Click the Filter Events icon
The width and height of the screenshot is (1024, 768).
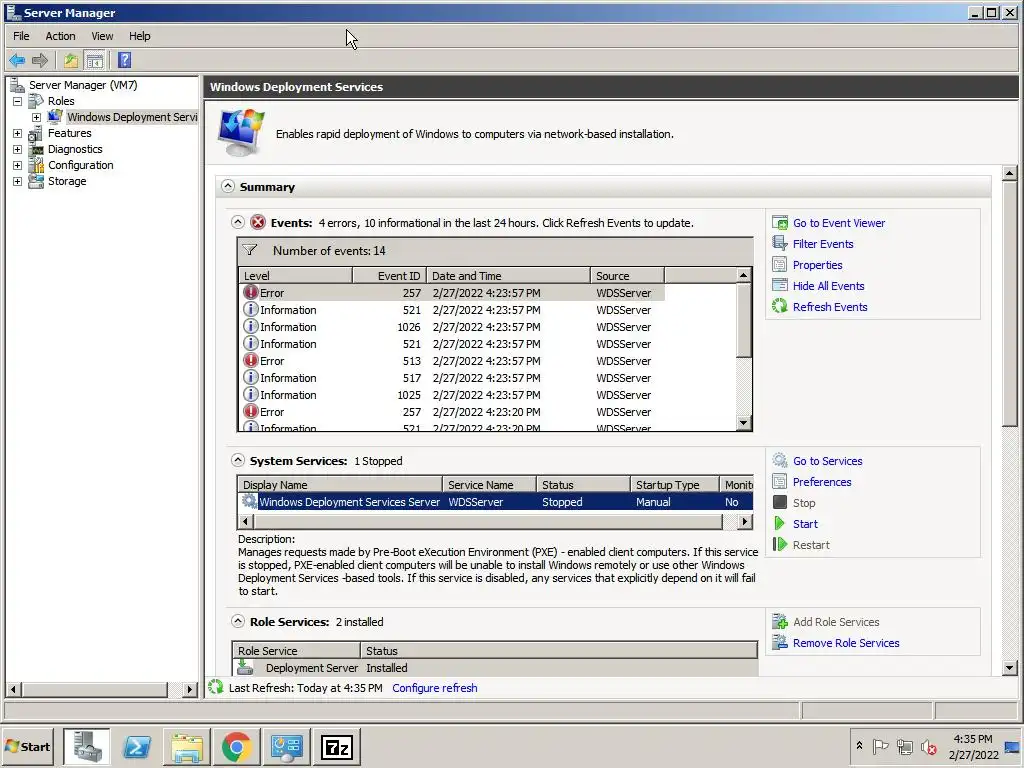click(780, 244)
